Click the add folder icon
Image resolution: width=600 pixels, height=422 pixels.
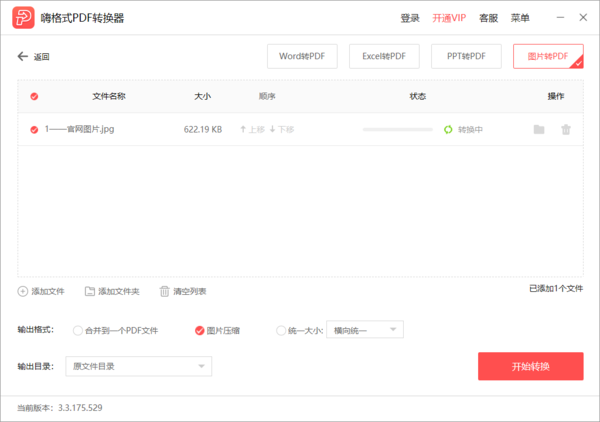click(x=90, y=291)
